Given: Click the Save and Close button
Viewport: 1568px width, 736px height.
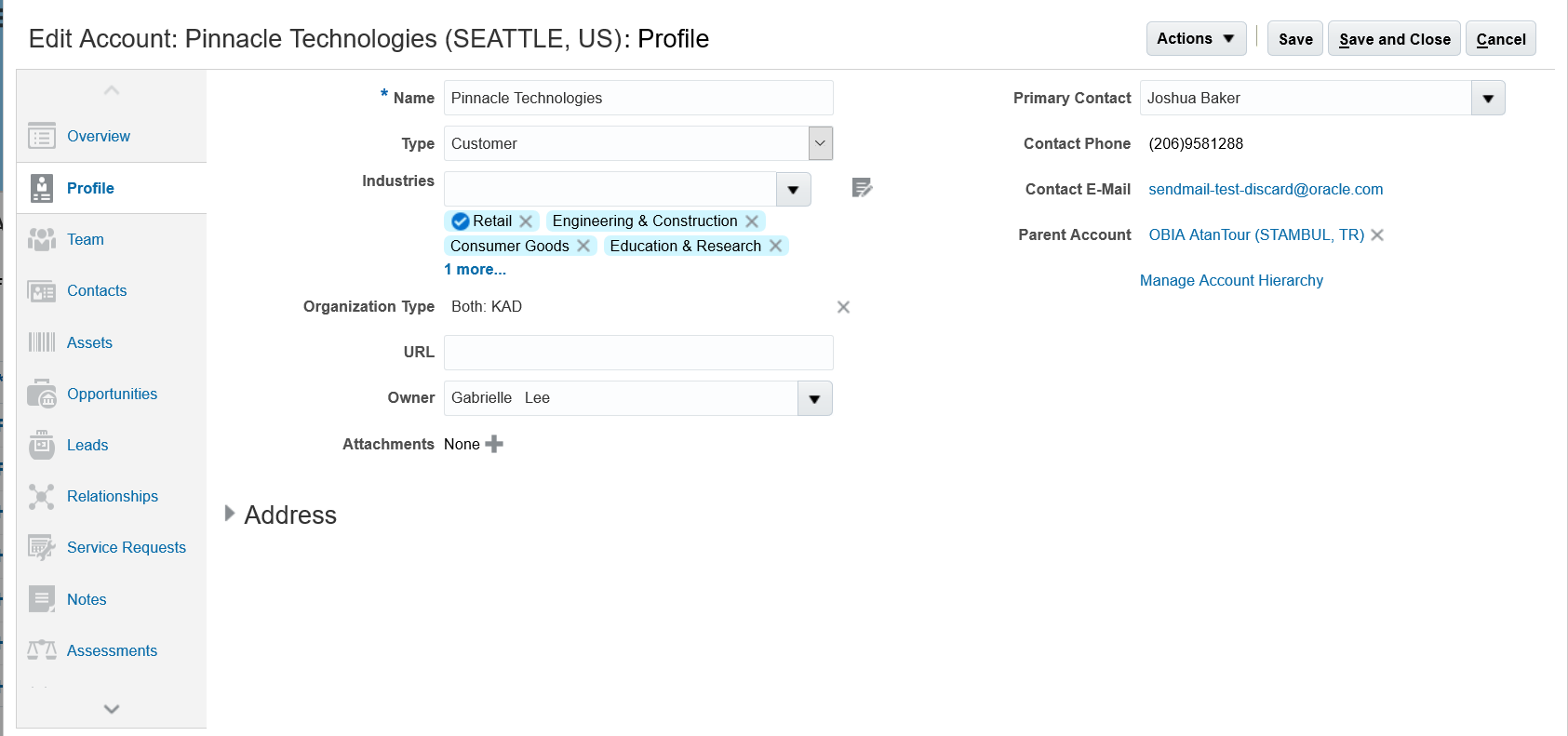Looking at the screenshot, I should click(1393, 39).
